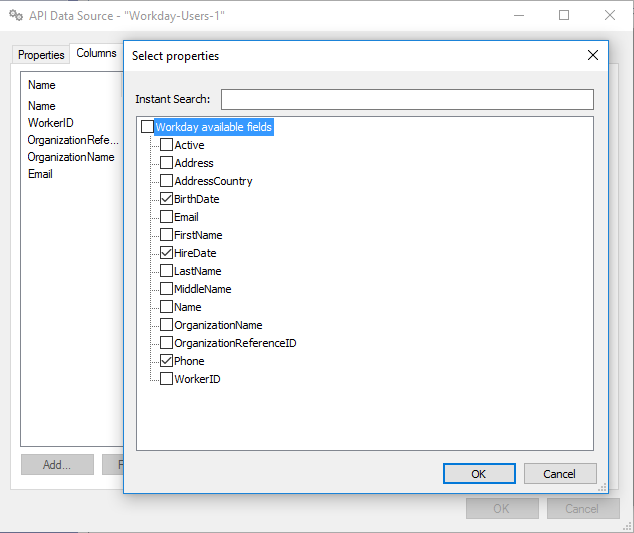Image resolution: width=634 pixels, height=533 pixels.
Task: Select the Phone tree label
Action: point(189,361)
